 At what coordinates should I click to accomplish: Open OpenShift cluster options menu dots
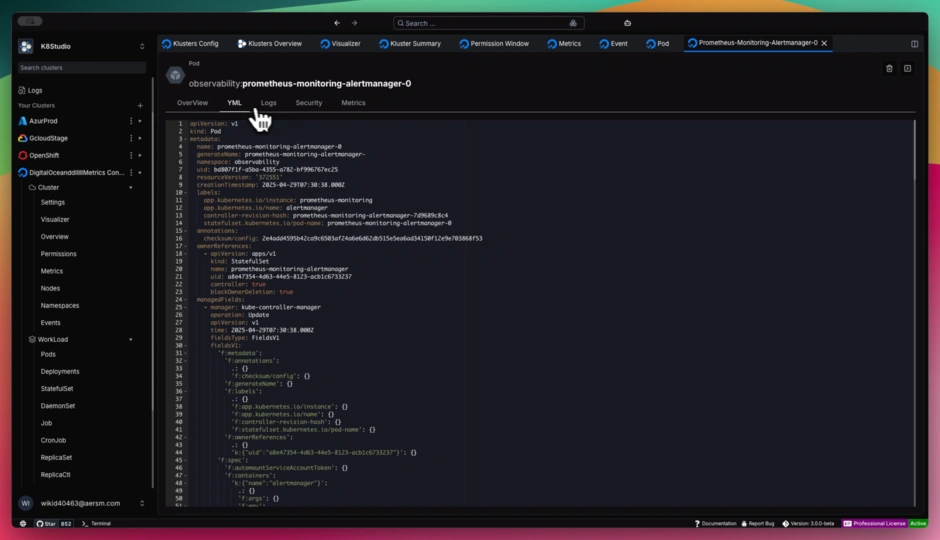click(x=131, y=155)
